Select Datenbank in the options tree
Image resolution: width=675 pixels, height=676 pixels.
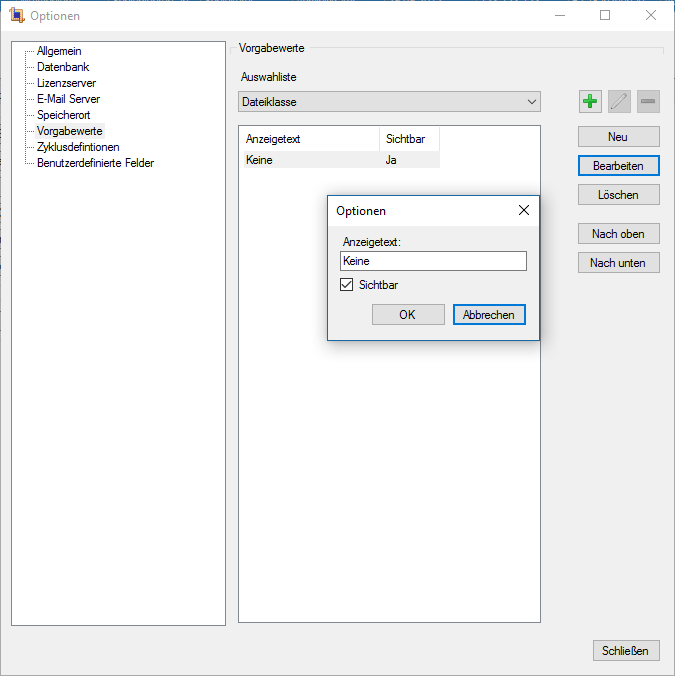(x=63, y=67)
